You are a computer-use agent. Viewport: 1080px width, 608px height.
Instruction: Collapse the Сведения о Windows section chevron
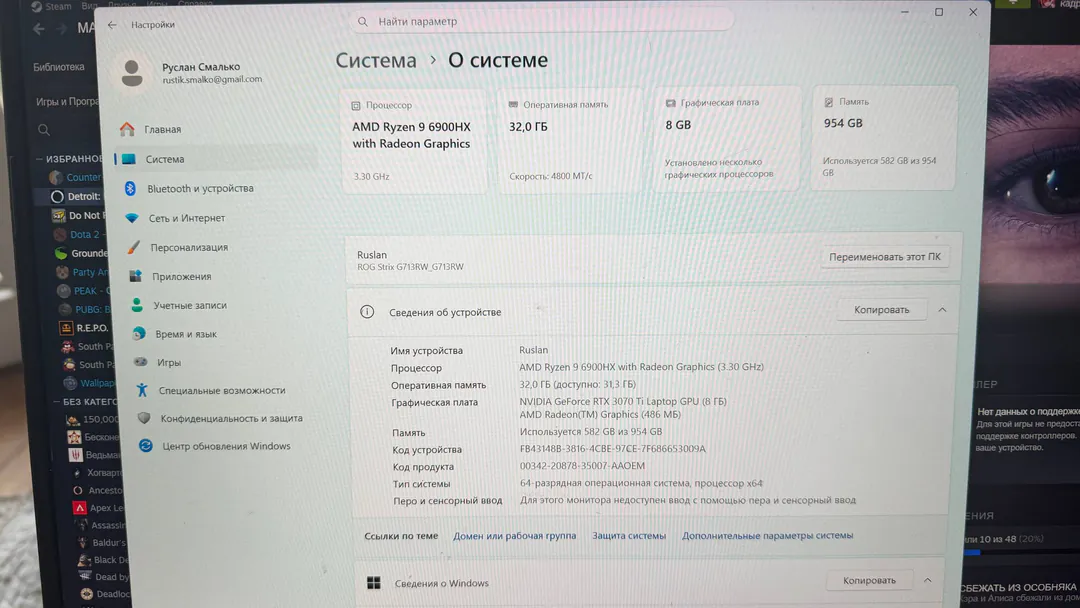[928, 580]
